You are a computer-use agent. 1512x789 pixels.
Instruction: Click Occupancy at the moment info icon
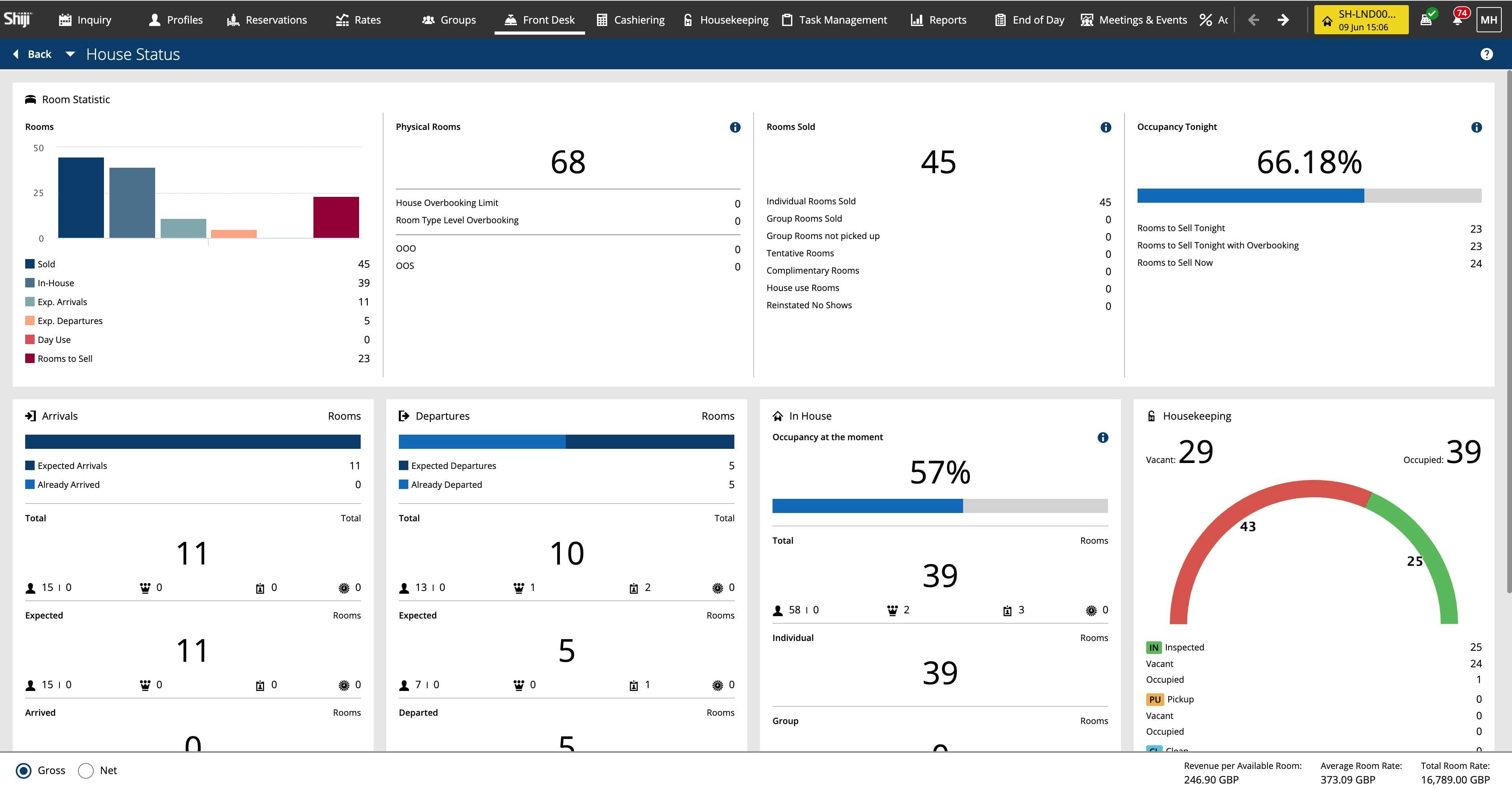click(1103, 437)
